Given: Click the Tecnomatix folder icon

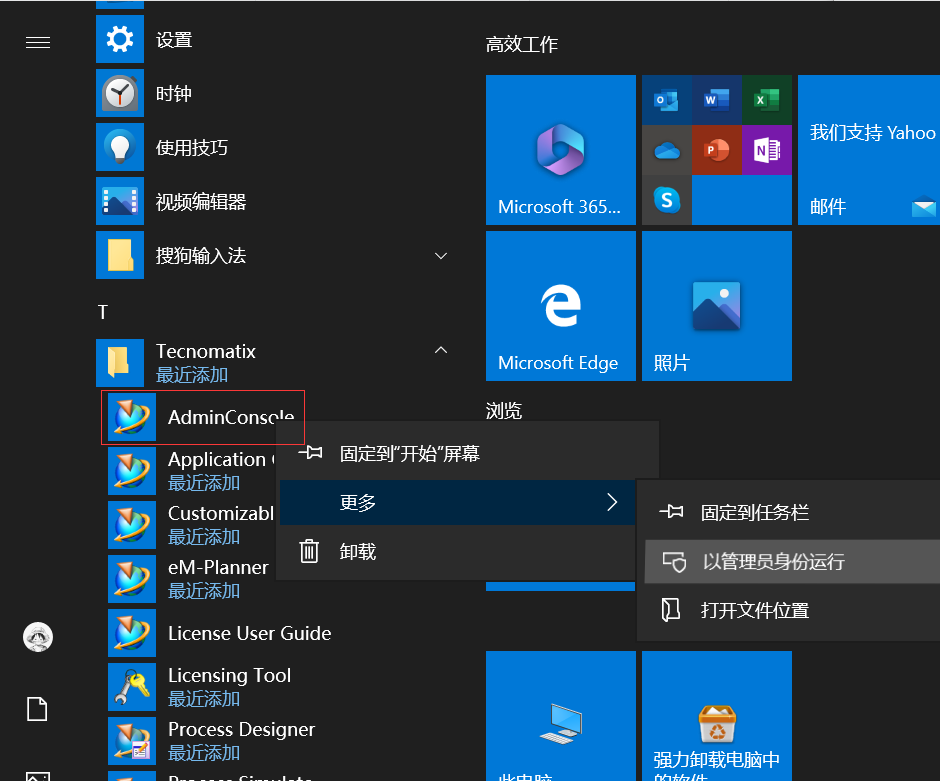Looking at the screenshot, I should 120,363.
